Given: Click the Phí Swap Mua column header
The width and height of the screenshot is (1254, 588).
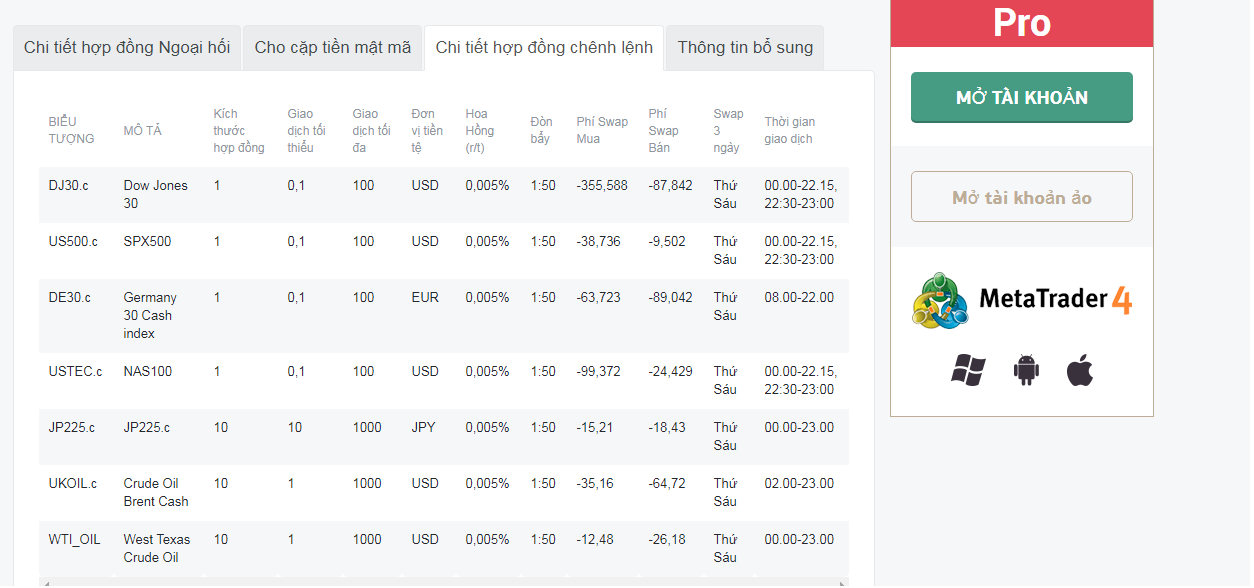Looking at the screenshot, I should [602, 131].
